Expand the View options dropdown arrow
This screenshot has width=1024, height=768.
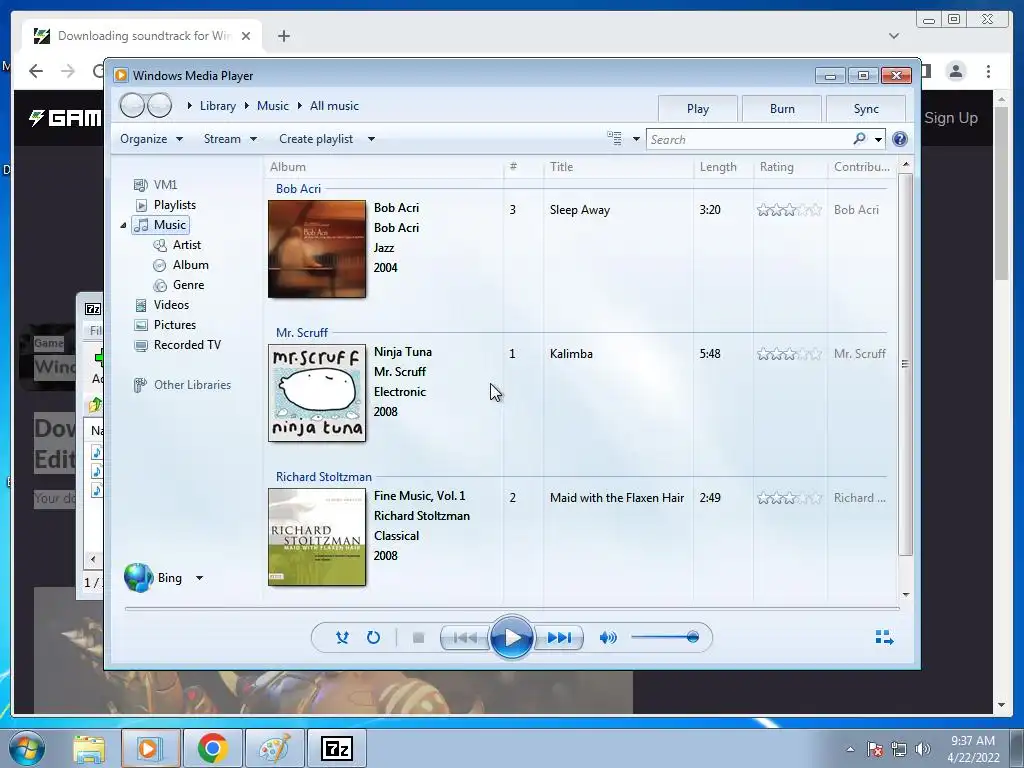[636, 139]
